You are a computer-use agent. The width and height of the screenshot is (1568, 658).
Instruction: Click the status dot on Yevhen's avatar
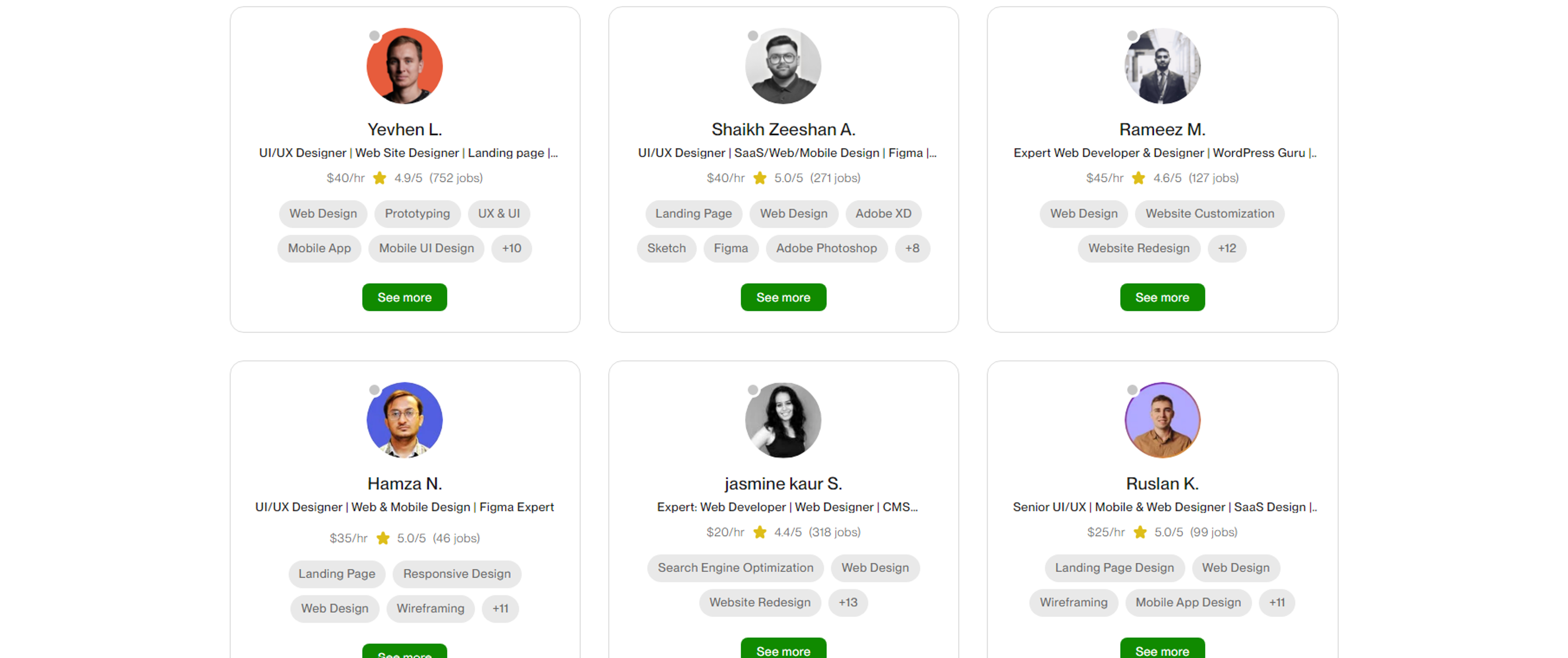pos(374,35)
